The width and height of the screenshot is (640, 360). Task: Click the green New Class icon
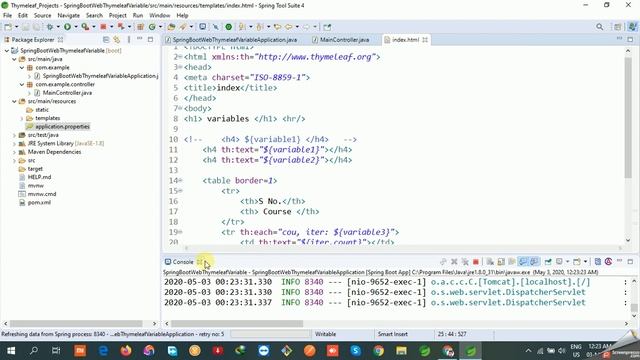[152, 27]
